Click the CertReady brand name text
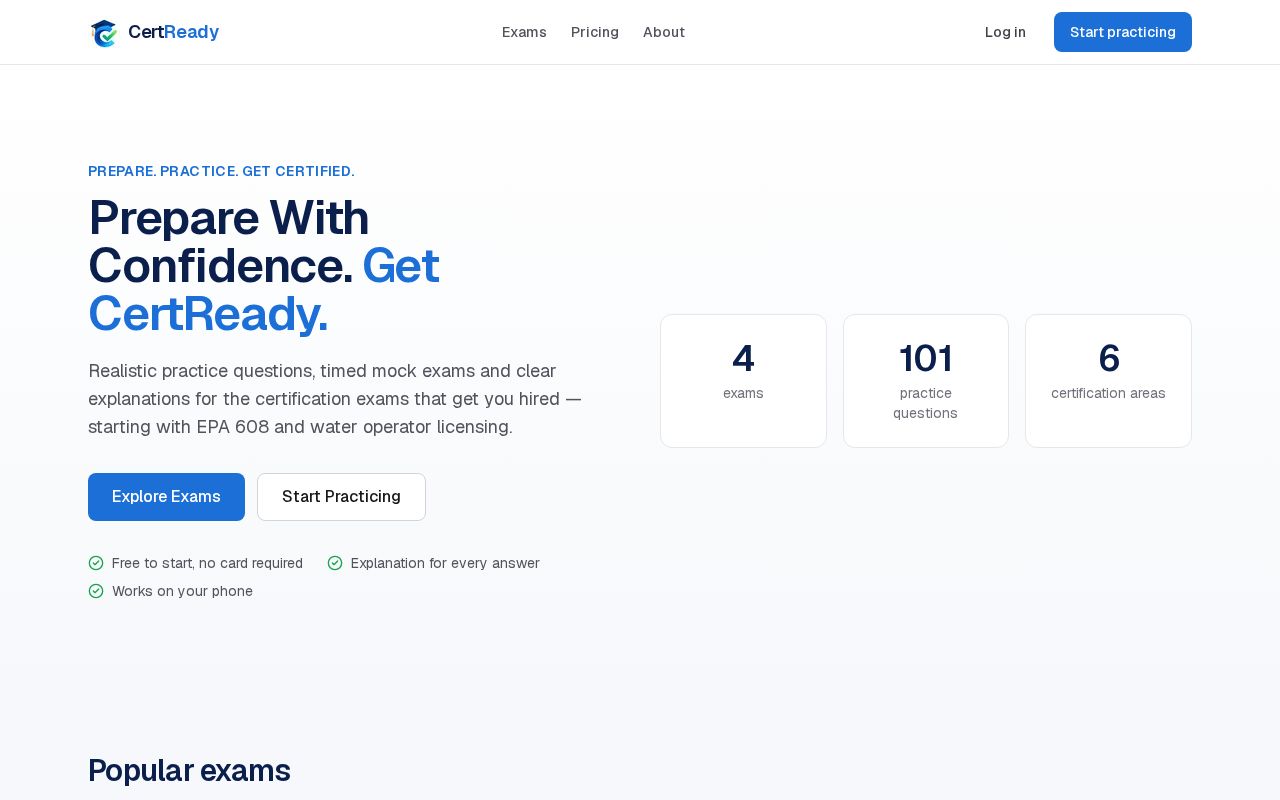The width and height of the screenshot is (1280, 800). (x=173, y=32)
